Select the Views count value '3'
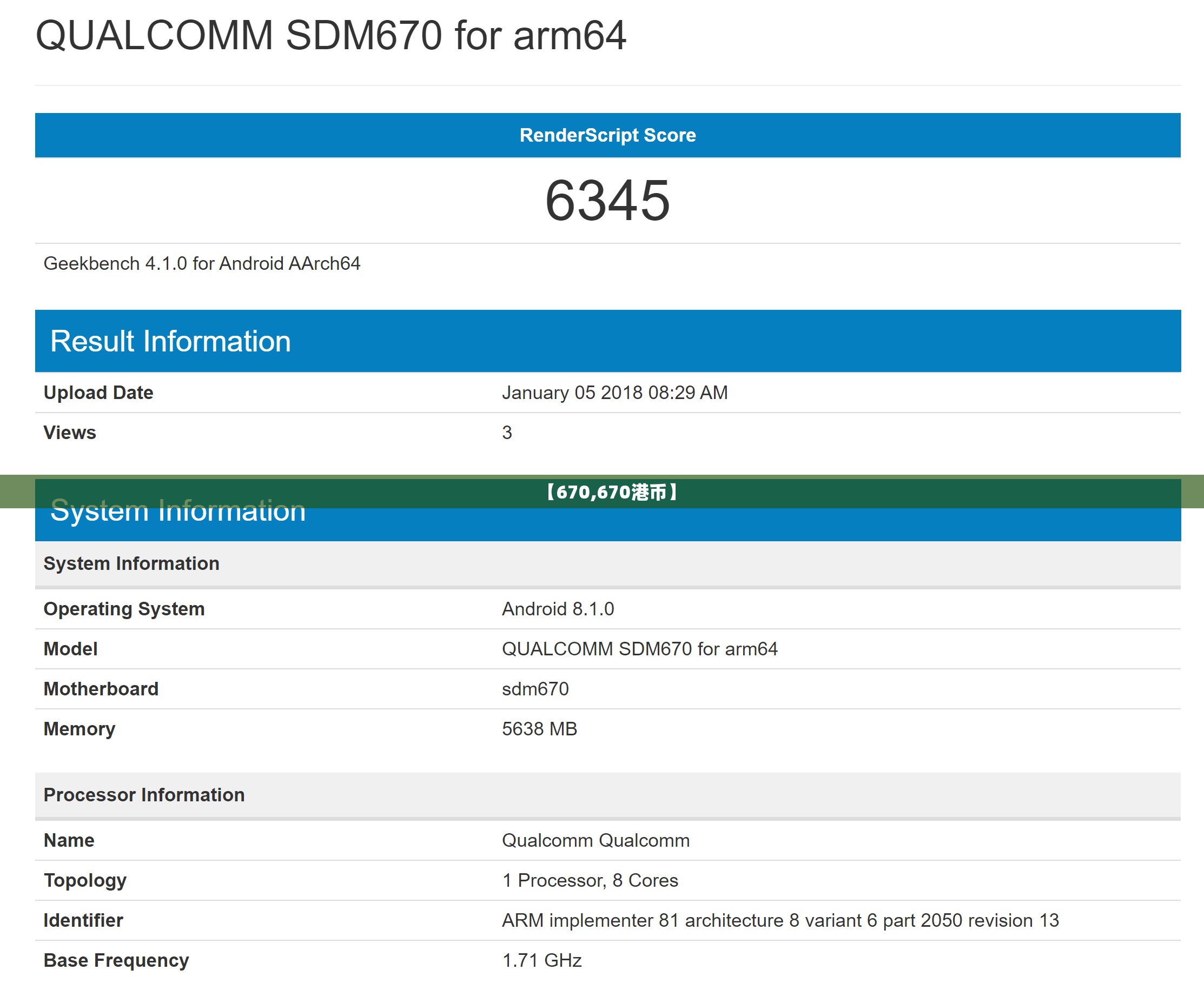The width and height of the screenshot is (1204, 983). [507, 433]
